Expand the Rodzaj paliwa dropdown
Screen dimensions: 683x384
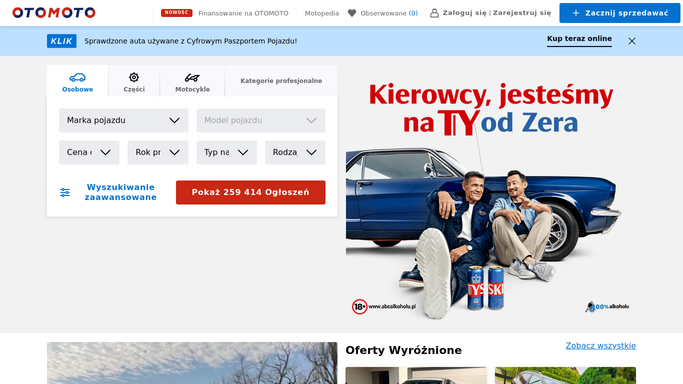coord(295,152)
